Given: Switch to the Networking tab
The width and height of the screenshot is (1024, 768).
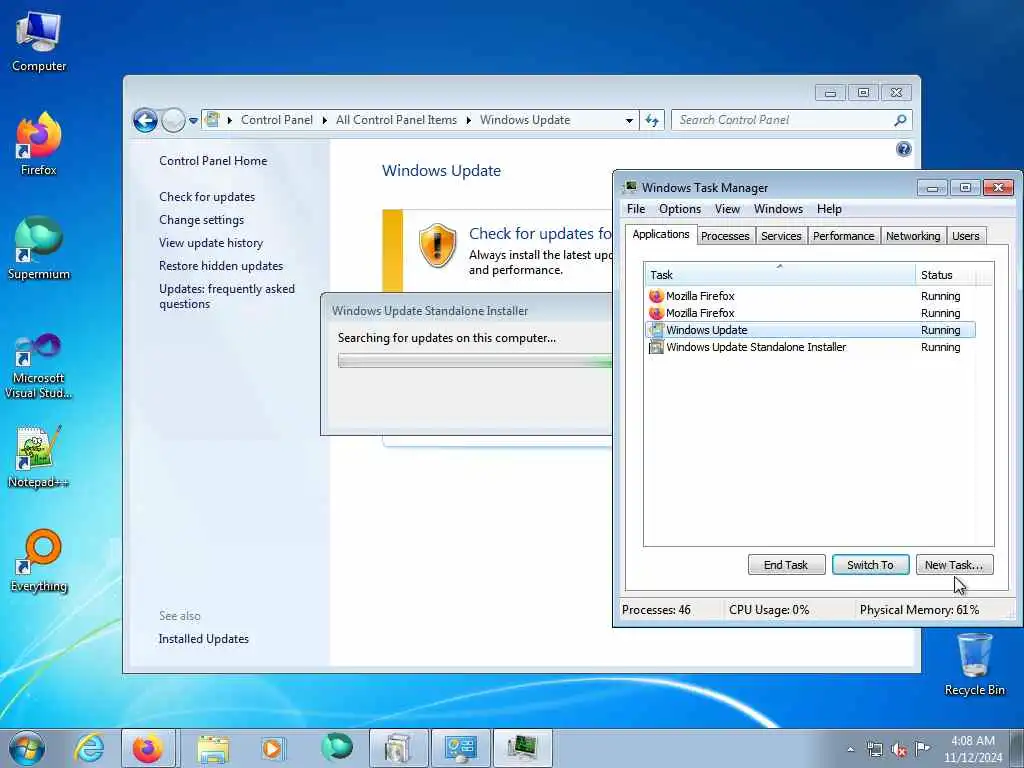Looking at the screenshot, I should pos(913,236).
